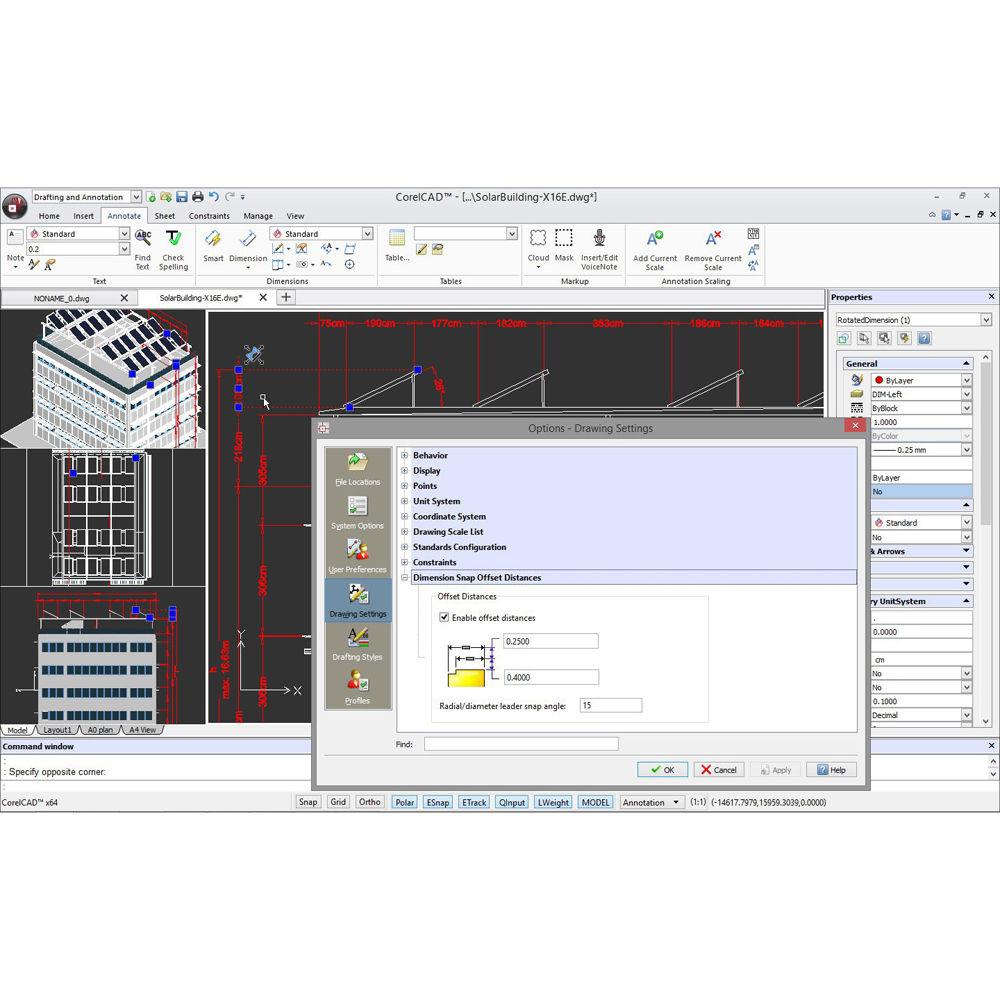This screenshot has width=1000, height=1000.
Task: Open the Profiles options page
Action: pos(357,686)
